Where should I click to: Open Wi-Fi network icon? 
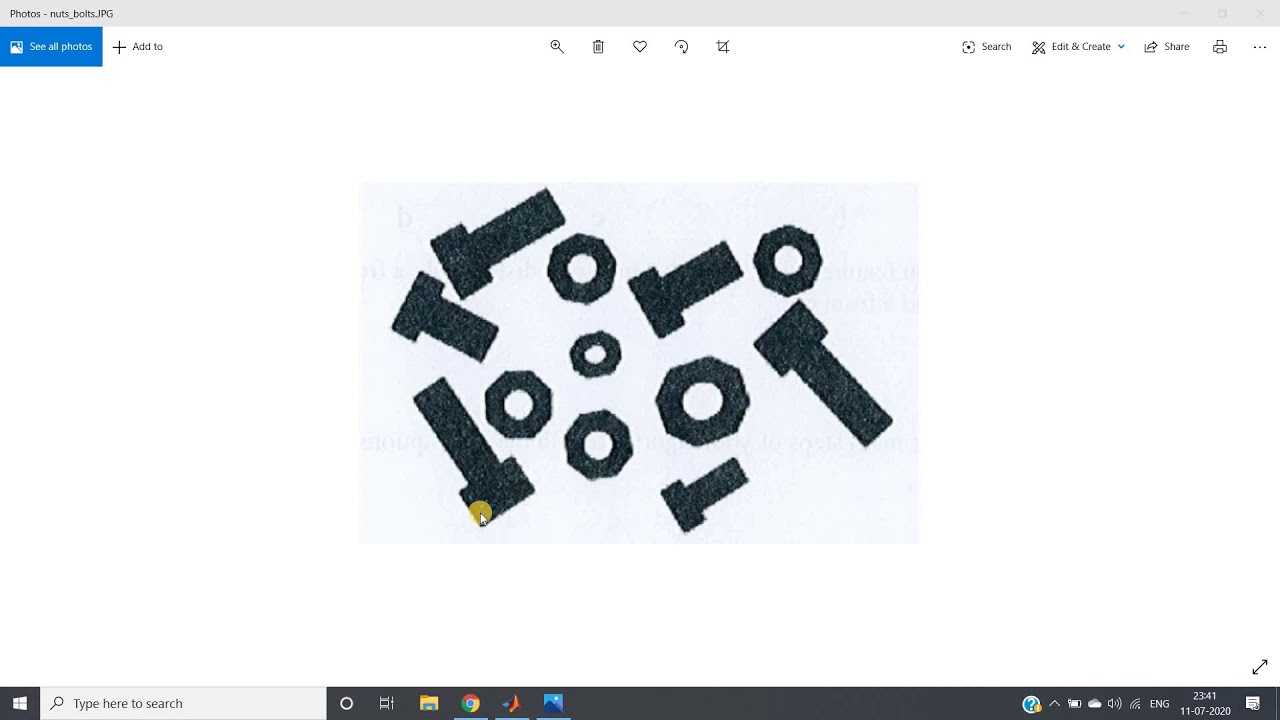coord(1135,704)
